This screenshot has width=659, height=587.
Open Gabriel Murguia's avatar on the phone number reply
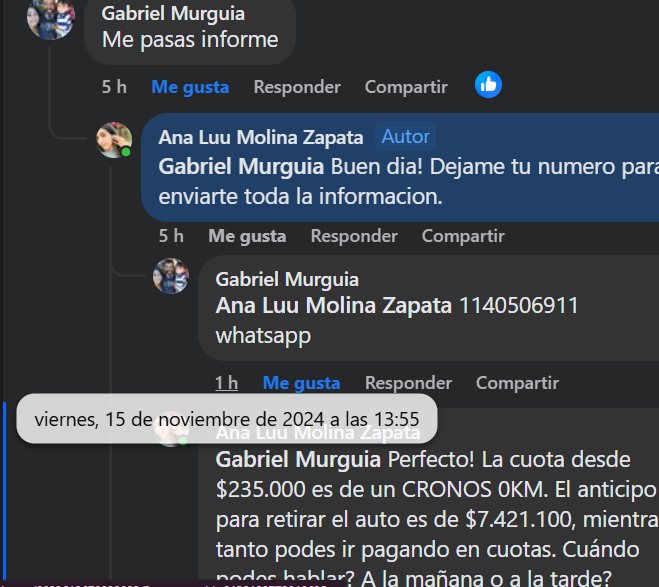[x=171, y=276]
